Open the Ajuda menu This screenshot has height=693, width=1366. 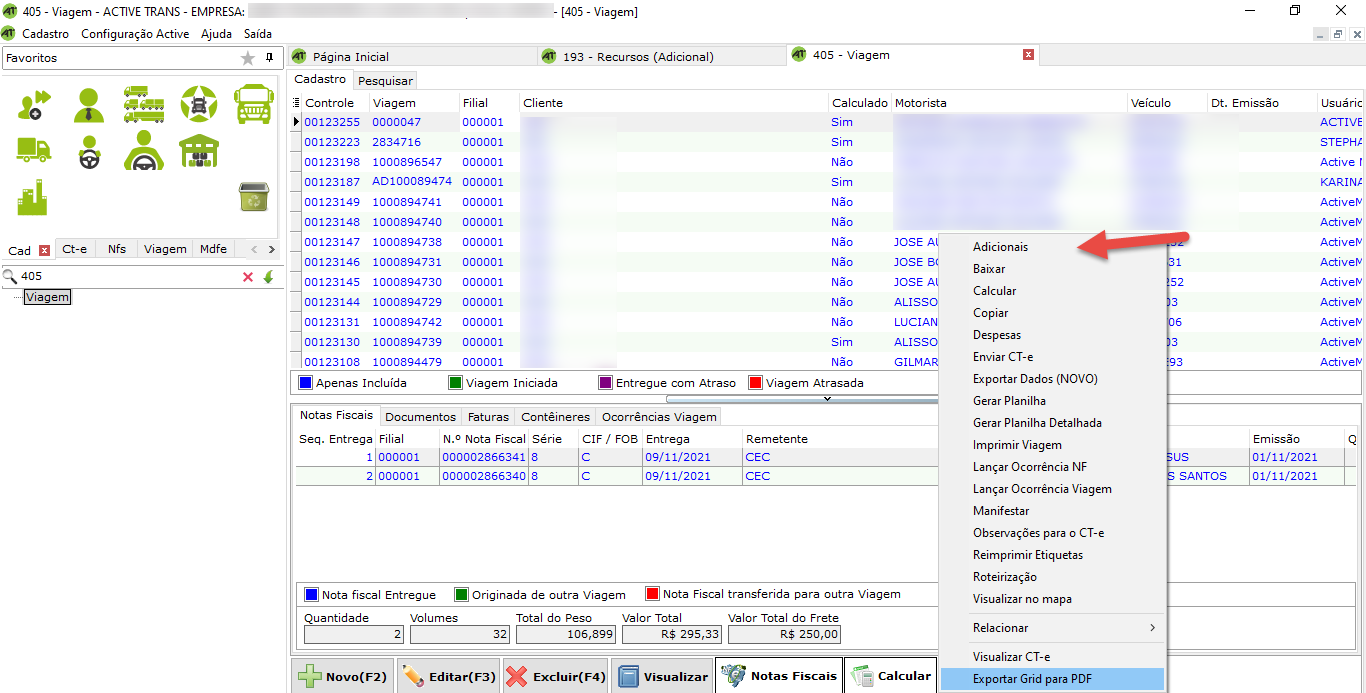point(216,33)
